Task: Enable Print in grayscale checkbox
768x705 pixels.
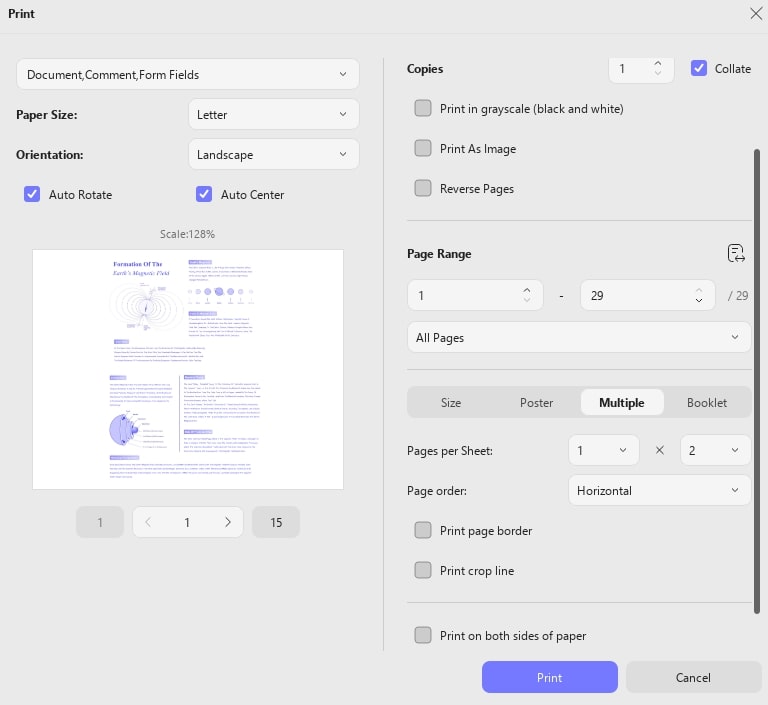Action: pos(423,108)
